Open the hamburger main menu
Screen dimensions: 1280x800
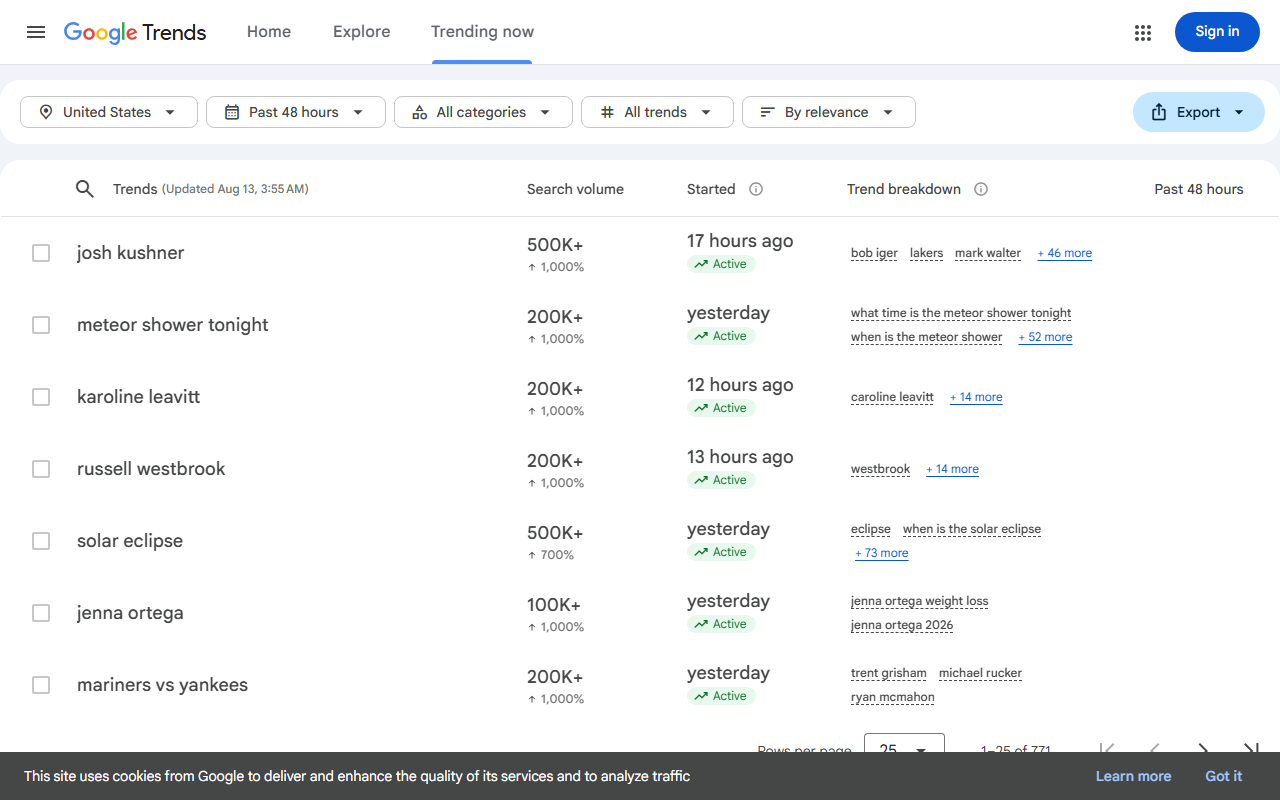coord(36,32)
